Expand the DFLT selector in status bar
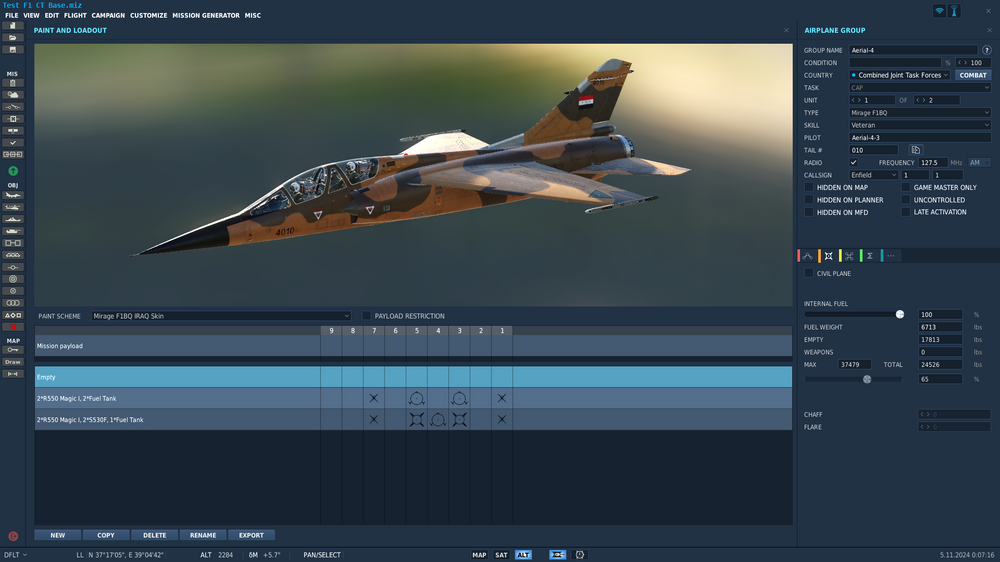 point(16,555)
